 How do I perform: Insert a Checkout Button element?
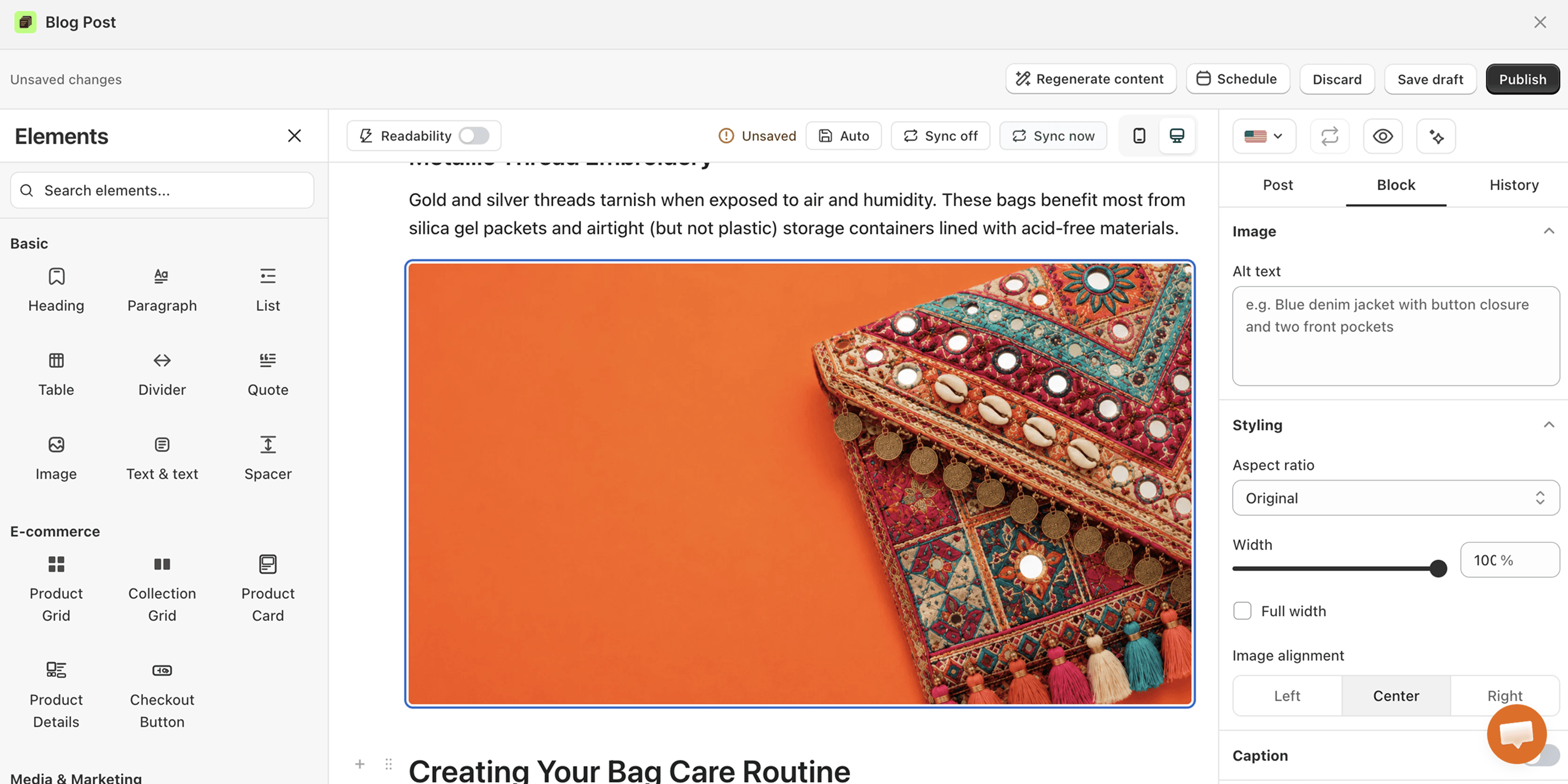point(162,694)
